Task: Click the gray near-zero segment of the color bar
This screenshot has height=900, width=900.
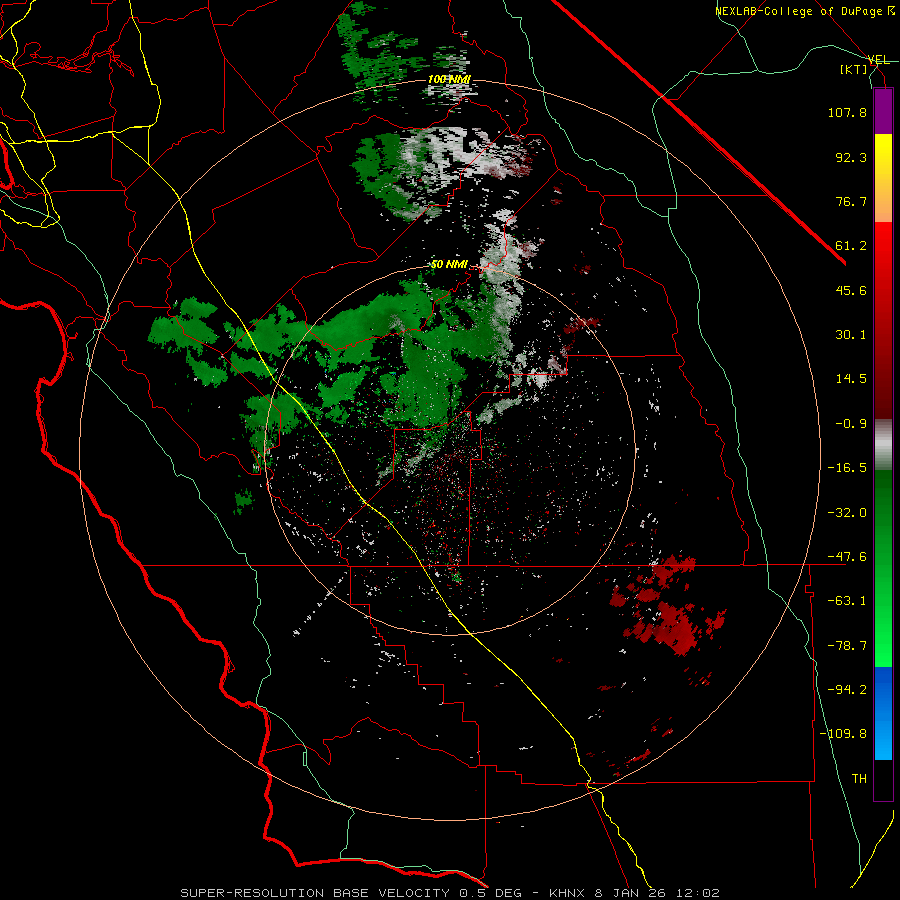Action: click(883, 445)
